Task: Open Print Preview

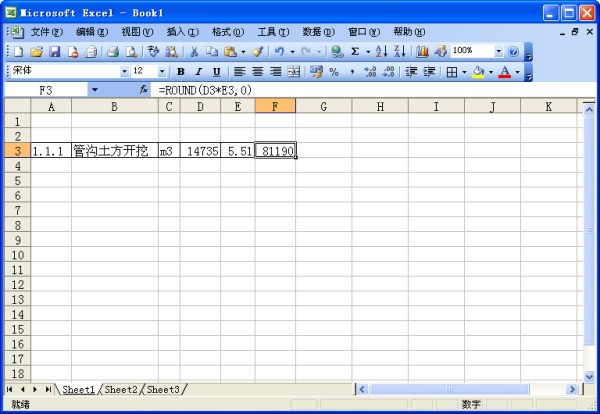Action: click(x=131, y=51)
